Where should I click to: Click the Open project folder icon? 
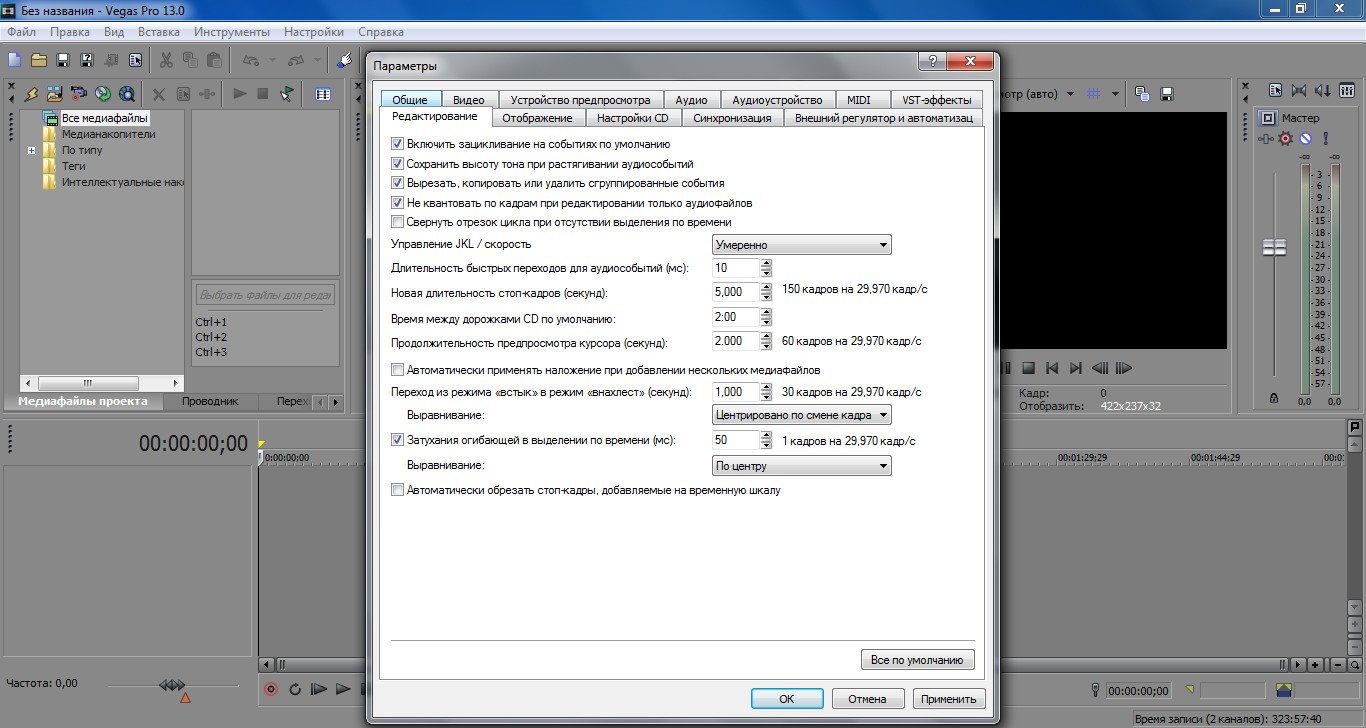38,61
